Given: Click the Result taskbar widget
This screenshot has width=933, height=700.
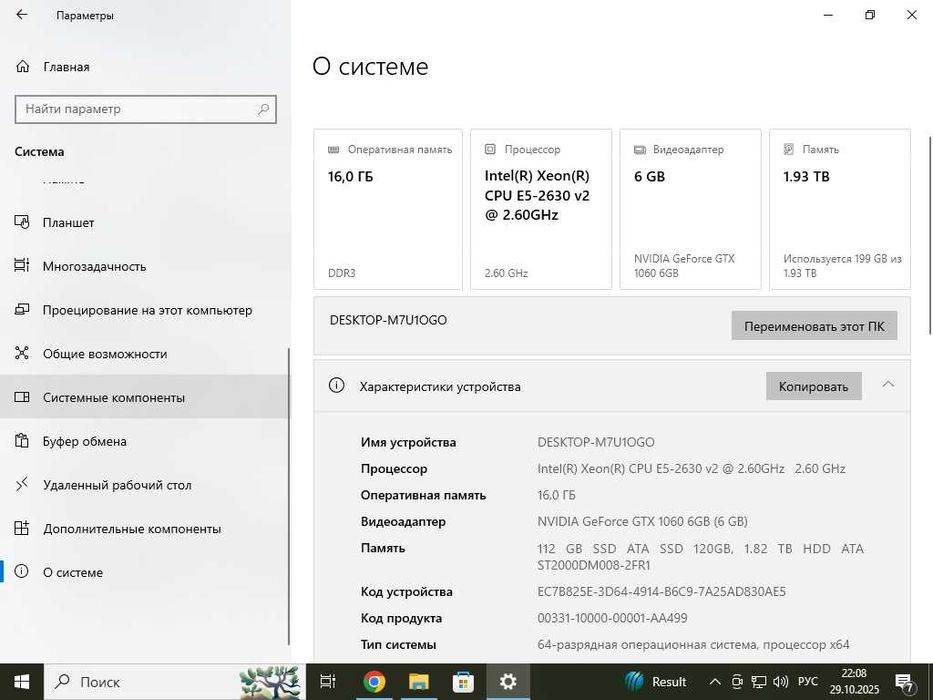Looking at the screenshot, I should point(656,682).
